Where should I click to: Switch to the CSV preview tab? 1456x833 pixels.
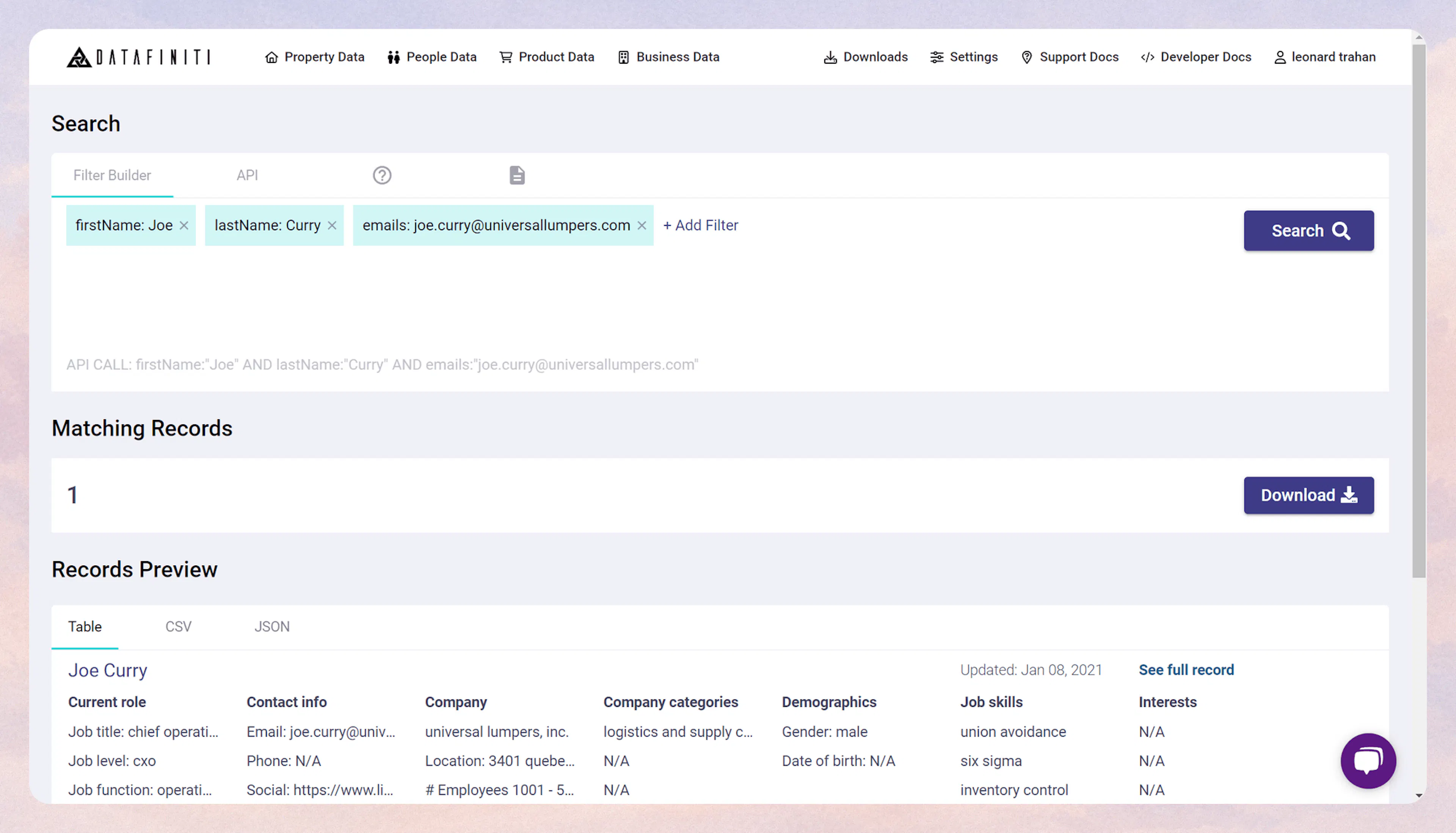[178, 626]
